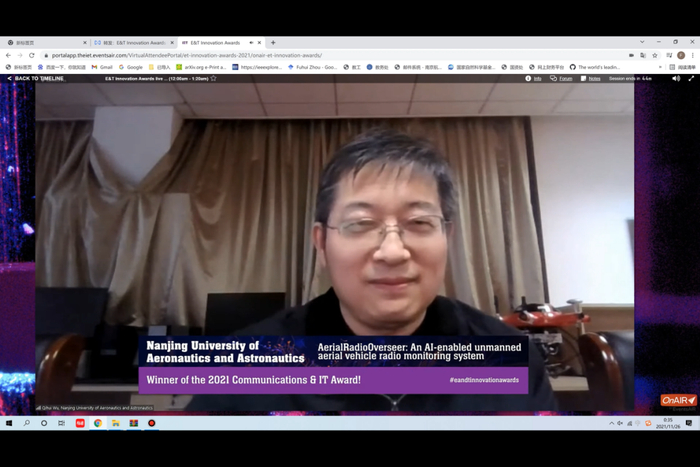Open media control icon in Chrome toolbar
Screen dimensions: 700x467
tap(669, 55)
